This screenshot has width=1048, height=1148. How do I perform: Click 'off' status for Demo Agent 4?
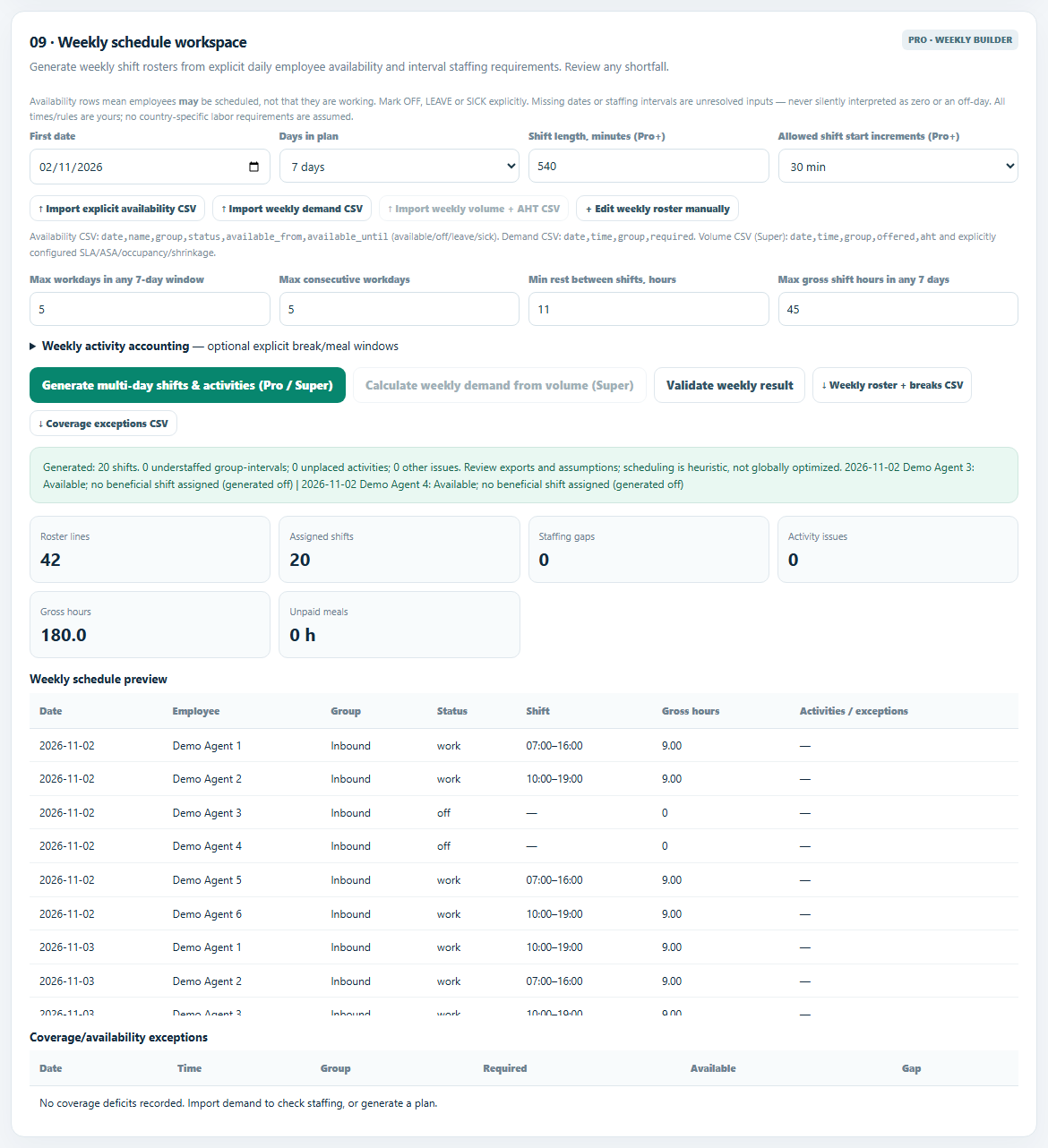click(x=443, y=846)
